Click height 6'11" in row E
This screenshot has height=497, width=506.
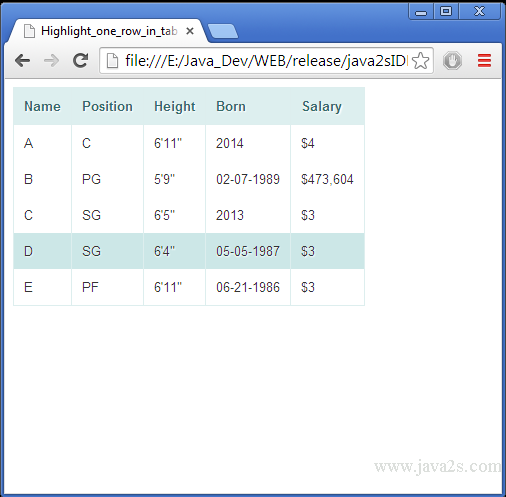click(174, 287)
